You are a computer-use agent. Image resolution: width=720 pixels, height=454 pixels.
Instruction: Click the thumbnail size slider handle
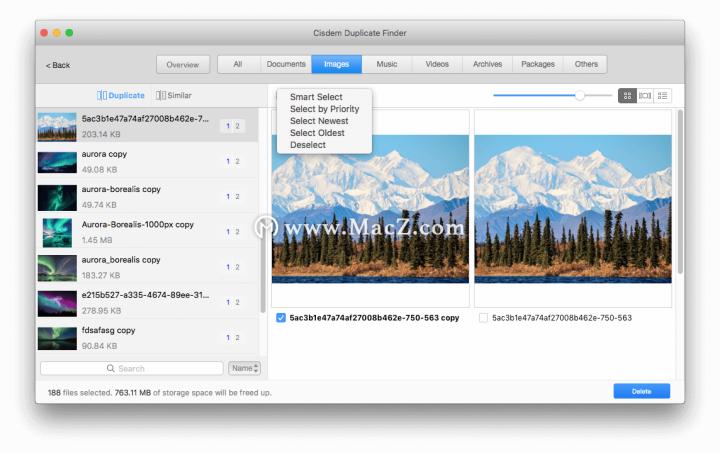coord(579,95)
